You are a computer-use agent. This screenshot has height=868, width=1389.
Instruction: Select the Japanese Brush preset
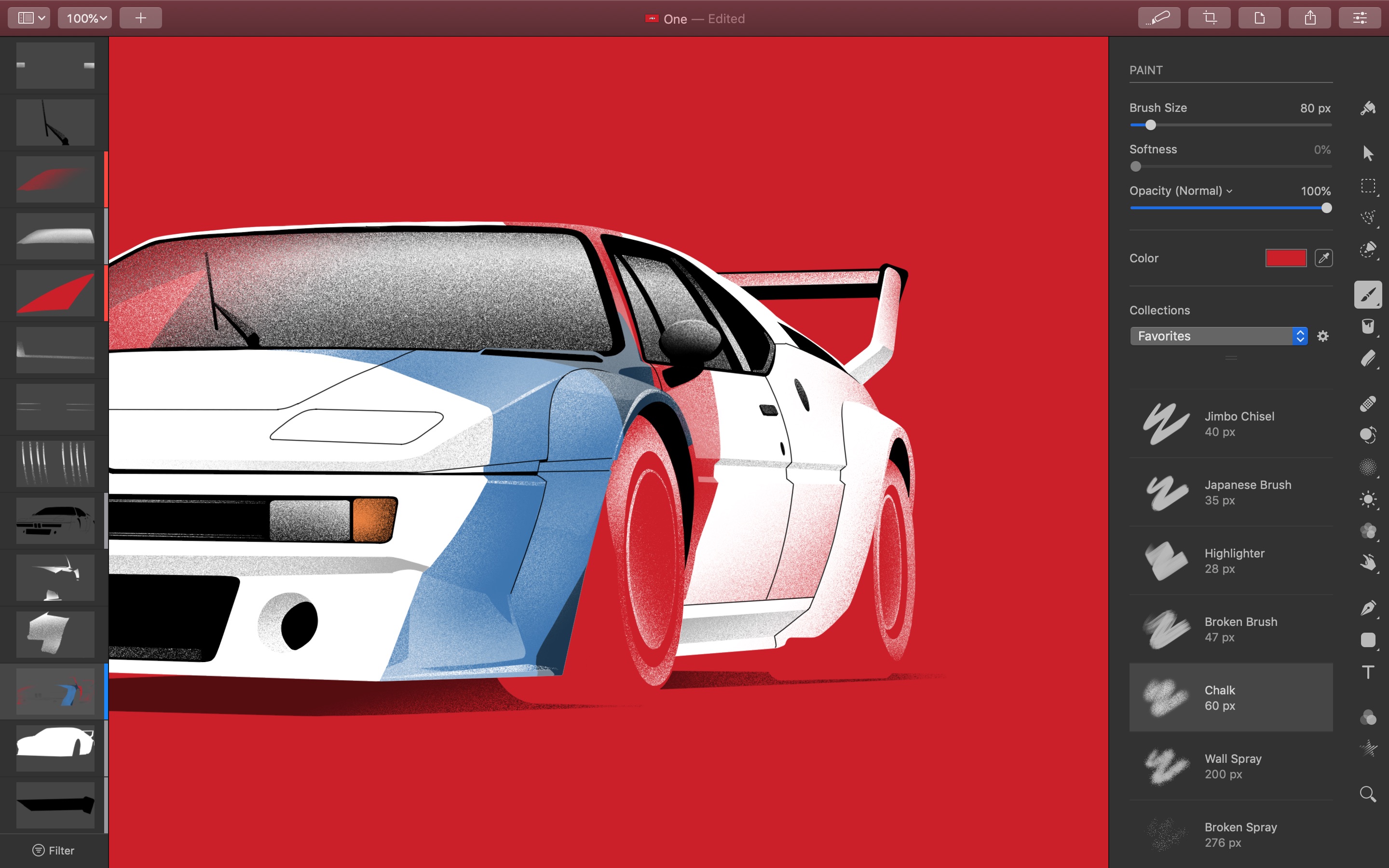1231,492
